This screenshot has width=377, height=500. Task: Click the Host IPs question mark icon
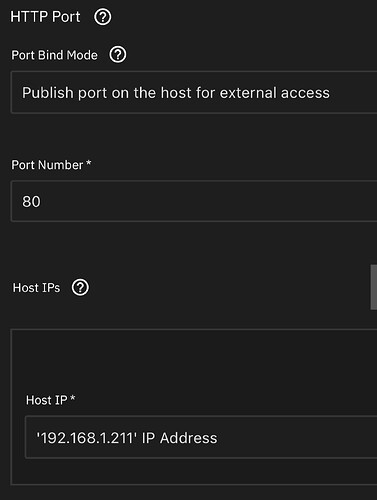(x=80, y=287)
